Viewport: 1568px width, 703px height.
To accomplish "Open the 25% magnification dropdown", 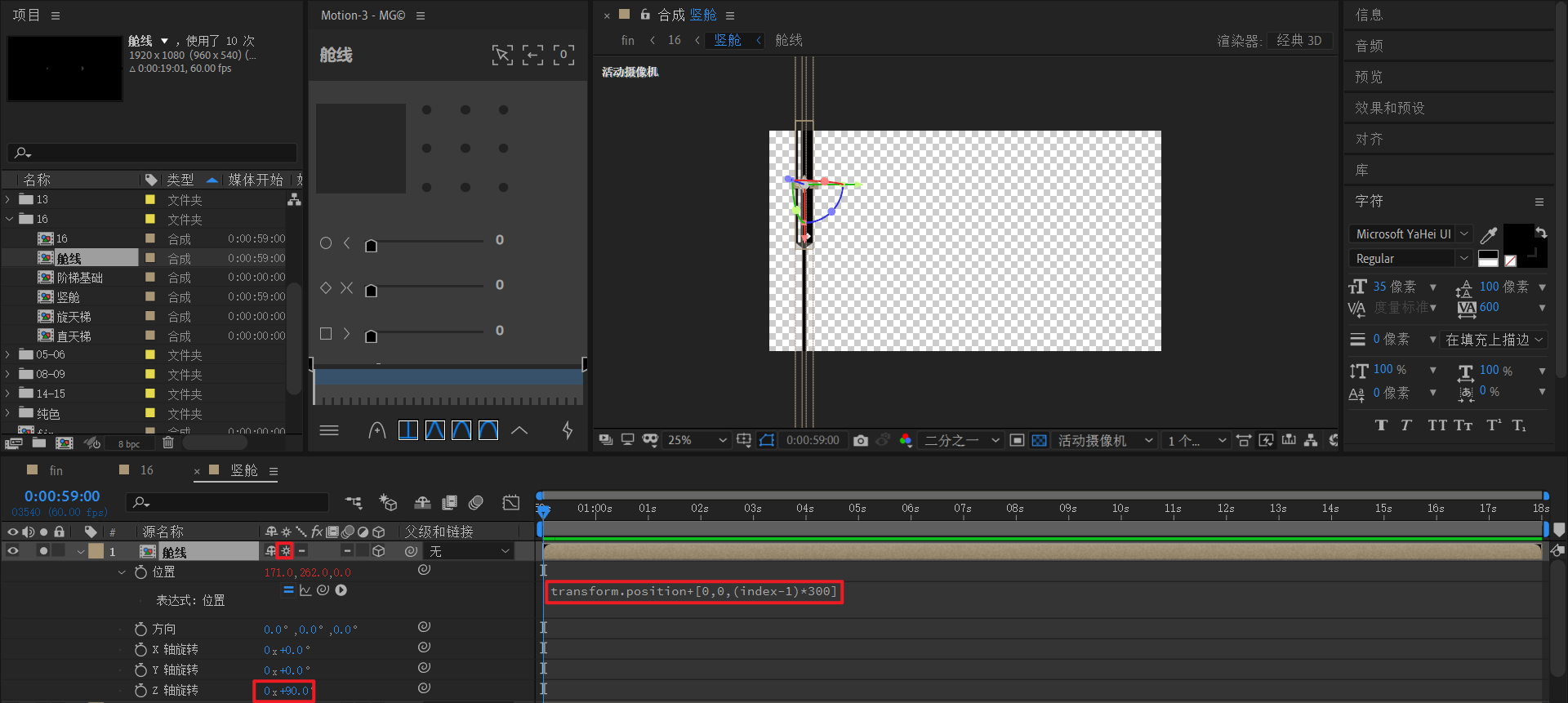I will point(697,440).
